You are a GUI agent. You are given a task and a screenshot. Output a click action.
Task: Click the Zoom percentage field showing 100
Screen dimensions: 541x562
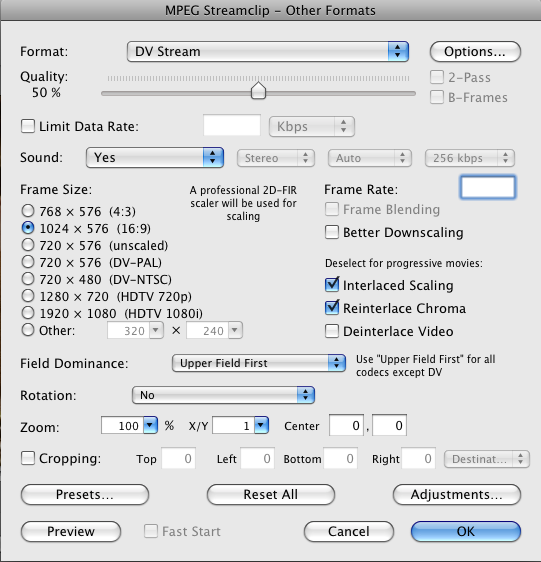point(123,425)
